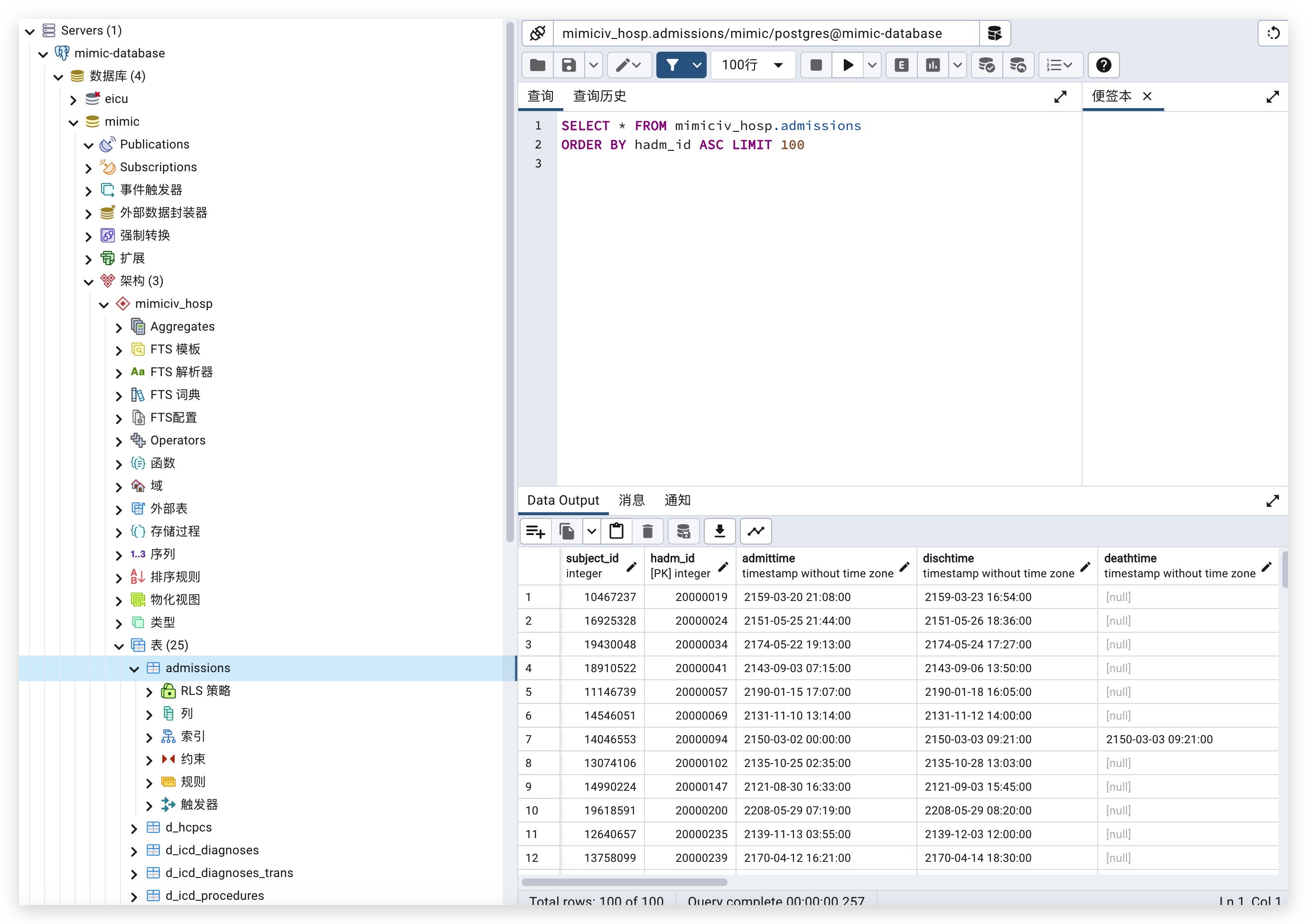Open the graph visualiser icon

point(756,531)
